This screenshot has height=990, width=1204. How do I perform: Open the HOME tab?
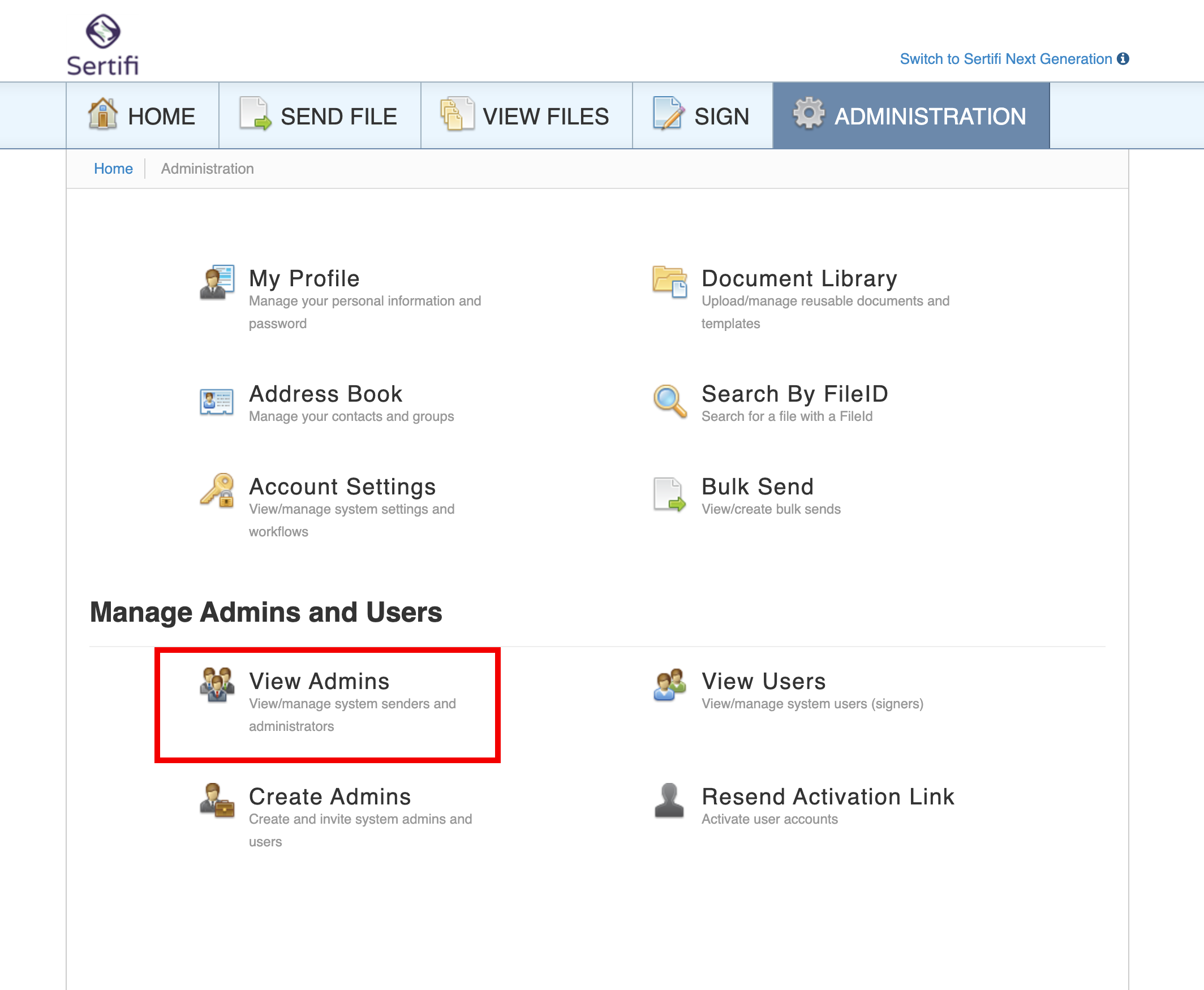click(143, 116)
